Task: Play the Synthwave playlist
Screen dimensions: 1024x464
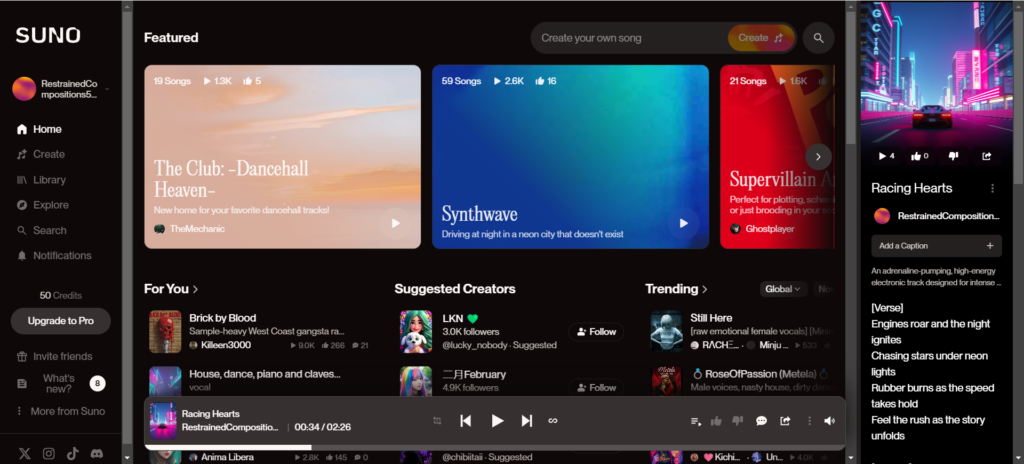Action: coord(684,223)
